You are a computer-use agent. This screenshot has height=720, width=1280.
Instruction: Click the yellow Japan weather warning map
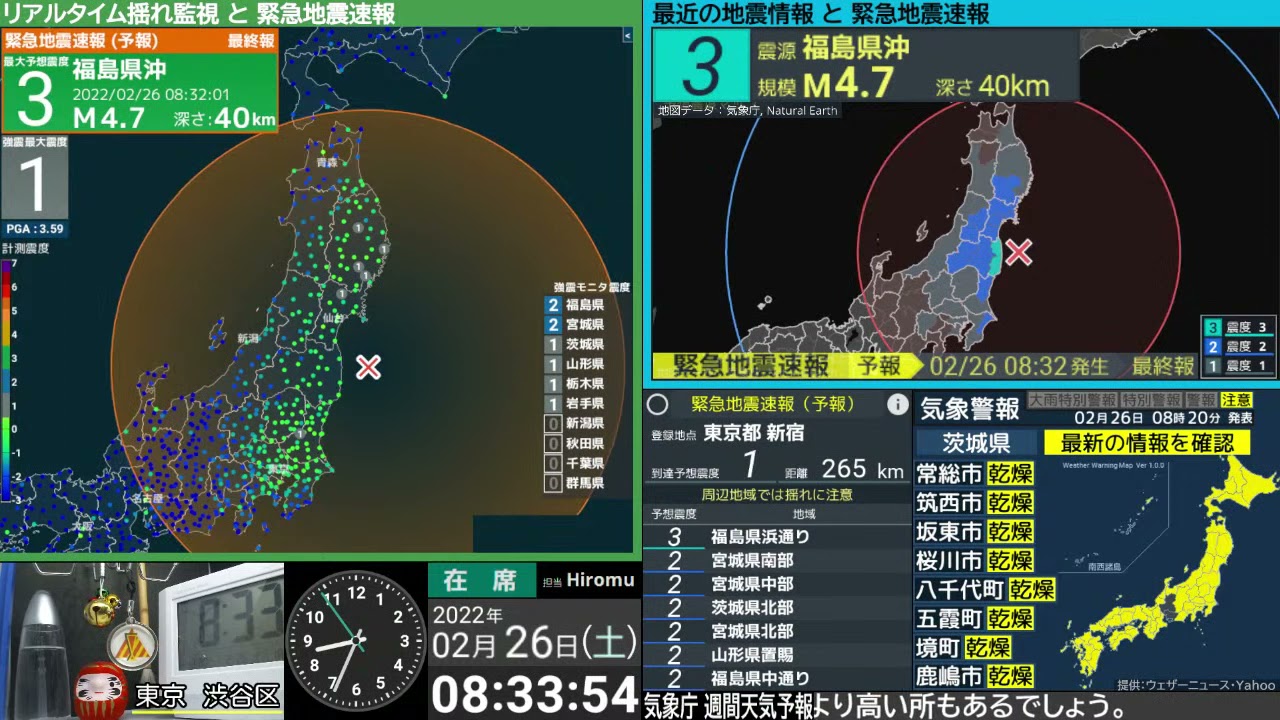pos(1170,580)
